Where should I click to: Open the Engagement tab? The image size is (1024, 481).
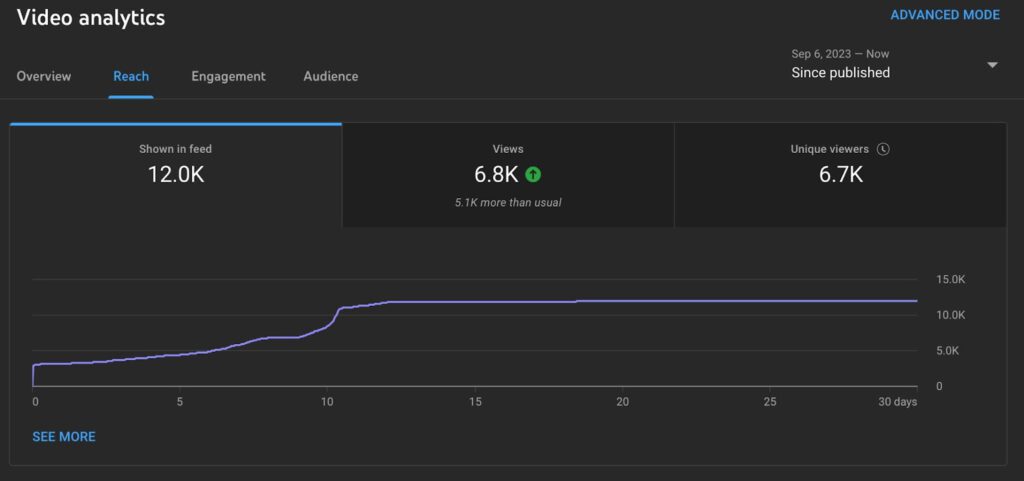[x=228, y=76]
